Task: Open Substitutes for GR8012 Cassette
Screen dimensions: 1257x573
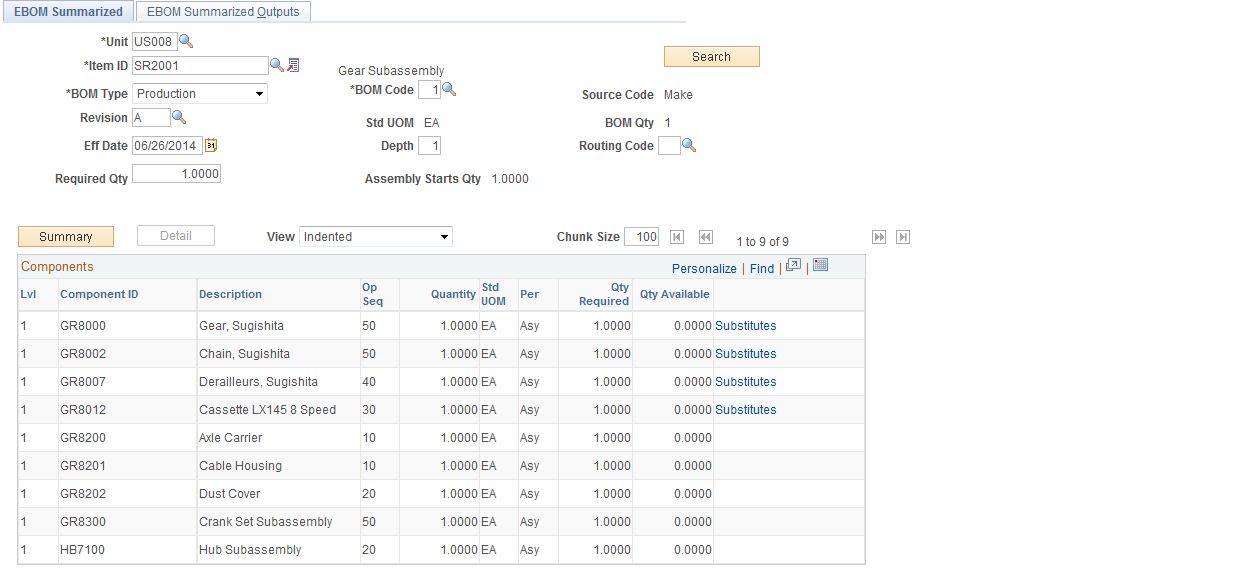Action: click(x=746, y=410)
